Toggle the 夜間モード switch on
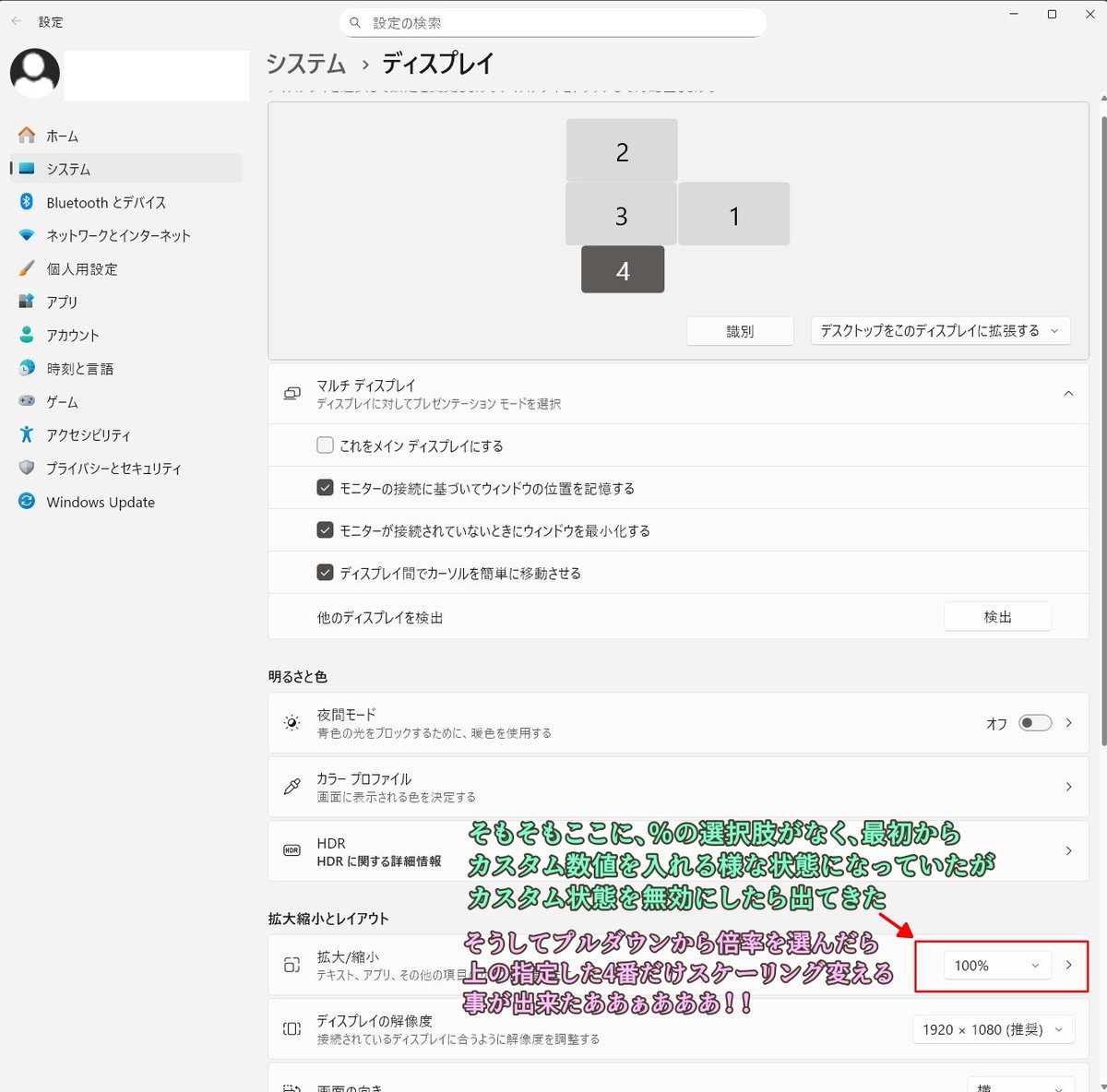Image resolution: width=1107 pixels, height=1092 pixels. coord(1035,723)
